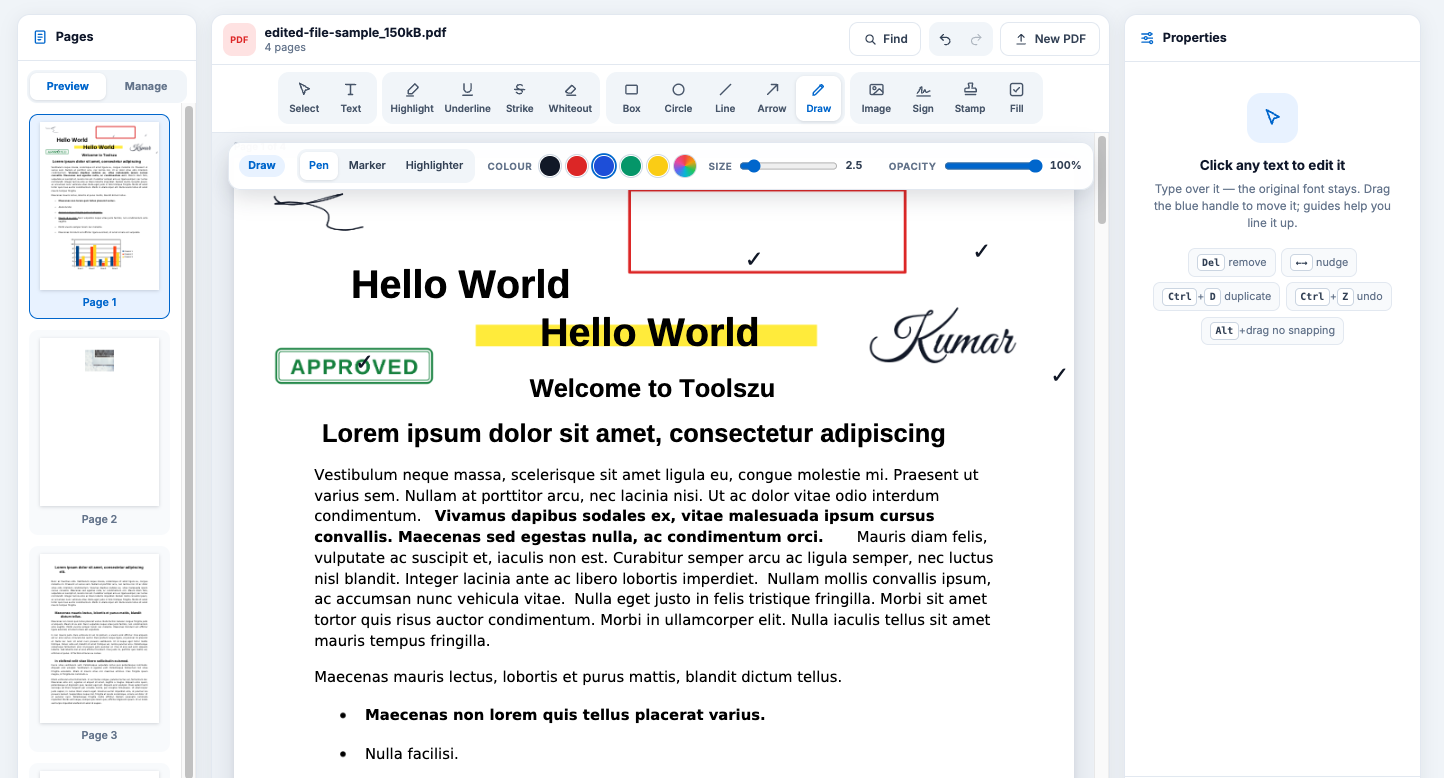The width and height of the screenshot is (1444, 778).
Task: Pick the Highlight tool
Action: [x=412, y=98]
